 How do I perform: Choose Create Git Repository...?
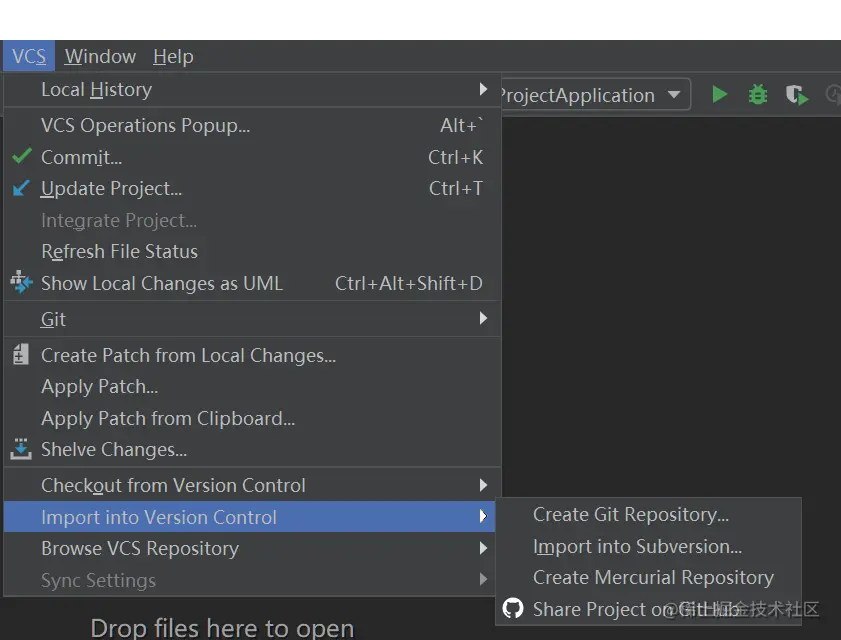(x=648, y=514)
